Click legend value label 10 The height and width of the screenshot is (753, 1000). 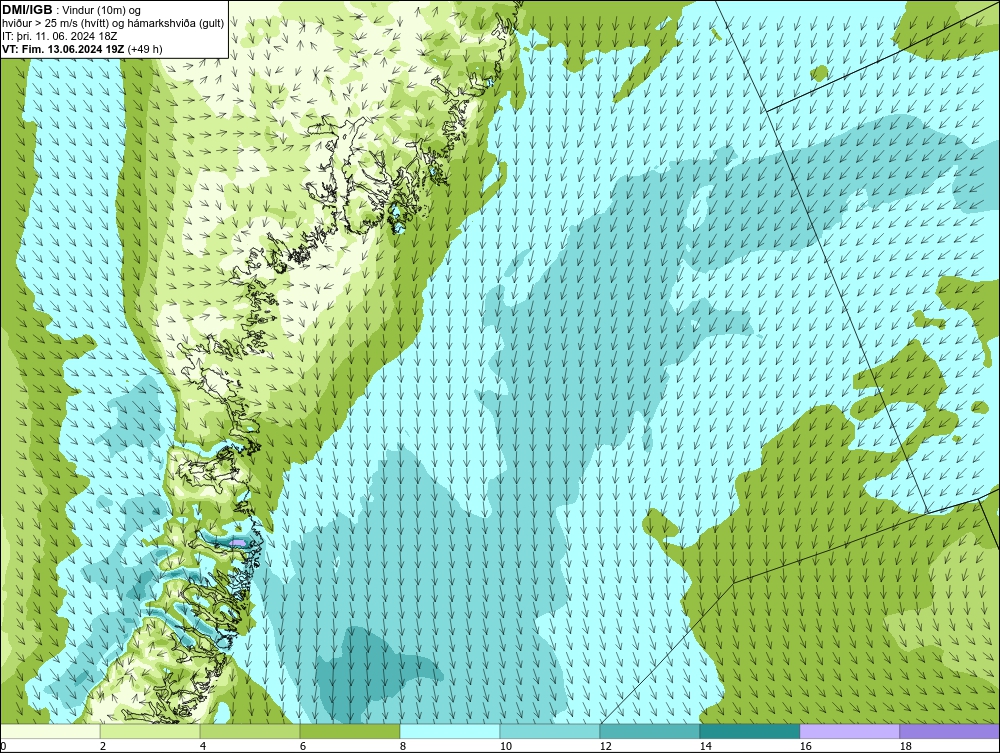pos(505,746)
